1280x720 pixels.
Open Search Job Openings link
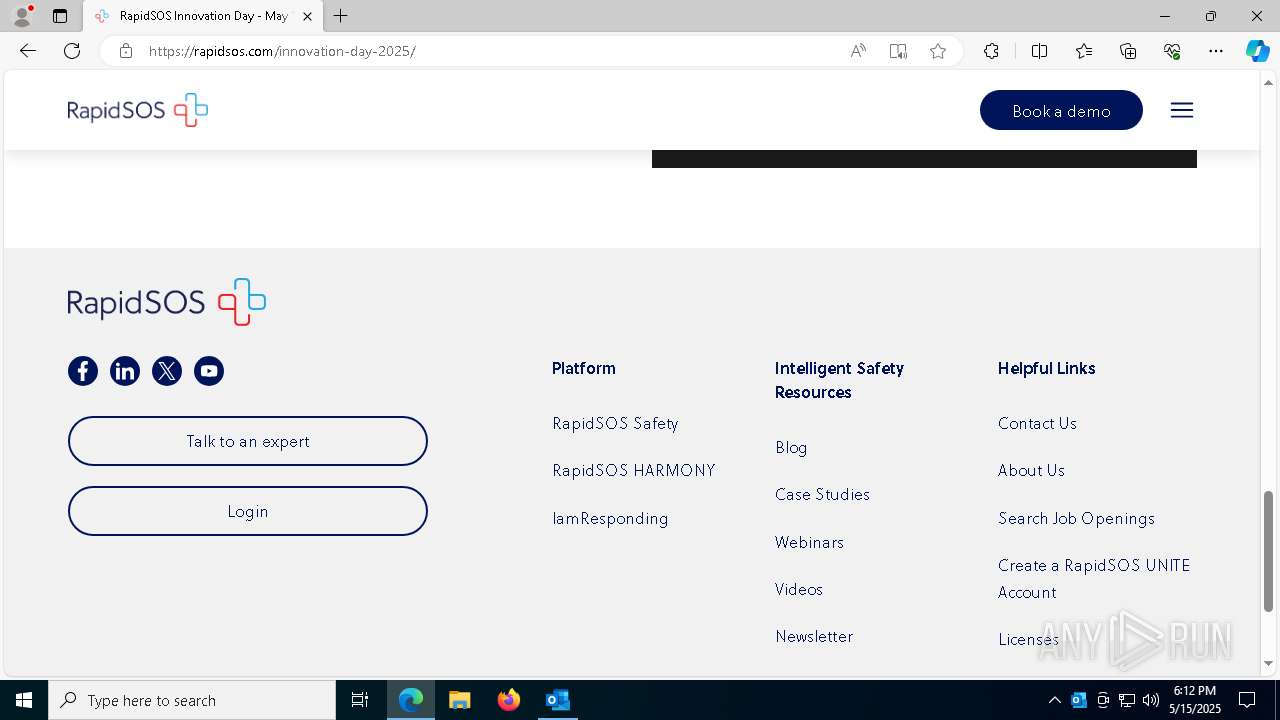(x=1076, y=519)
